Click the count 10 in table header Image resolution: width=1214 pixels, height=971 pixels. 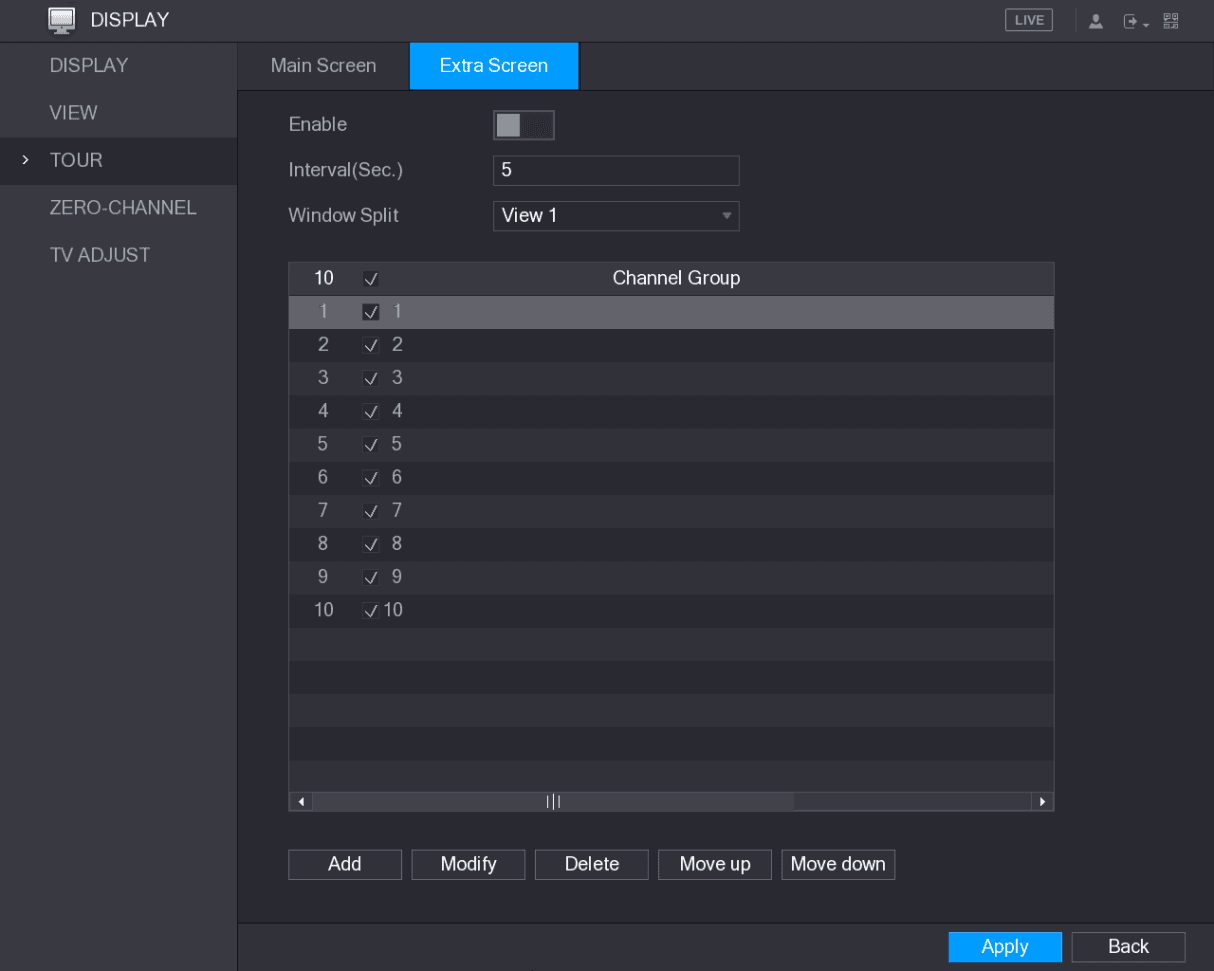tap(324, 278)
